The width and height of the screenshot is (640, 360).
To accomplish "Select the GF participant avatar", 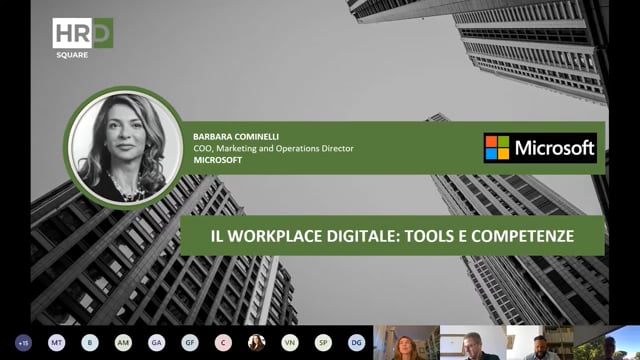I will point(190,343).
